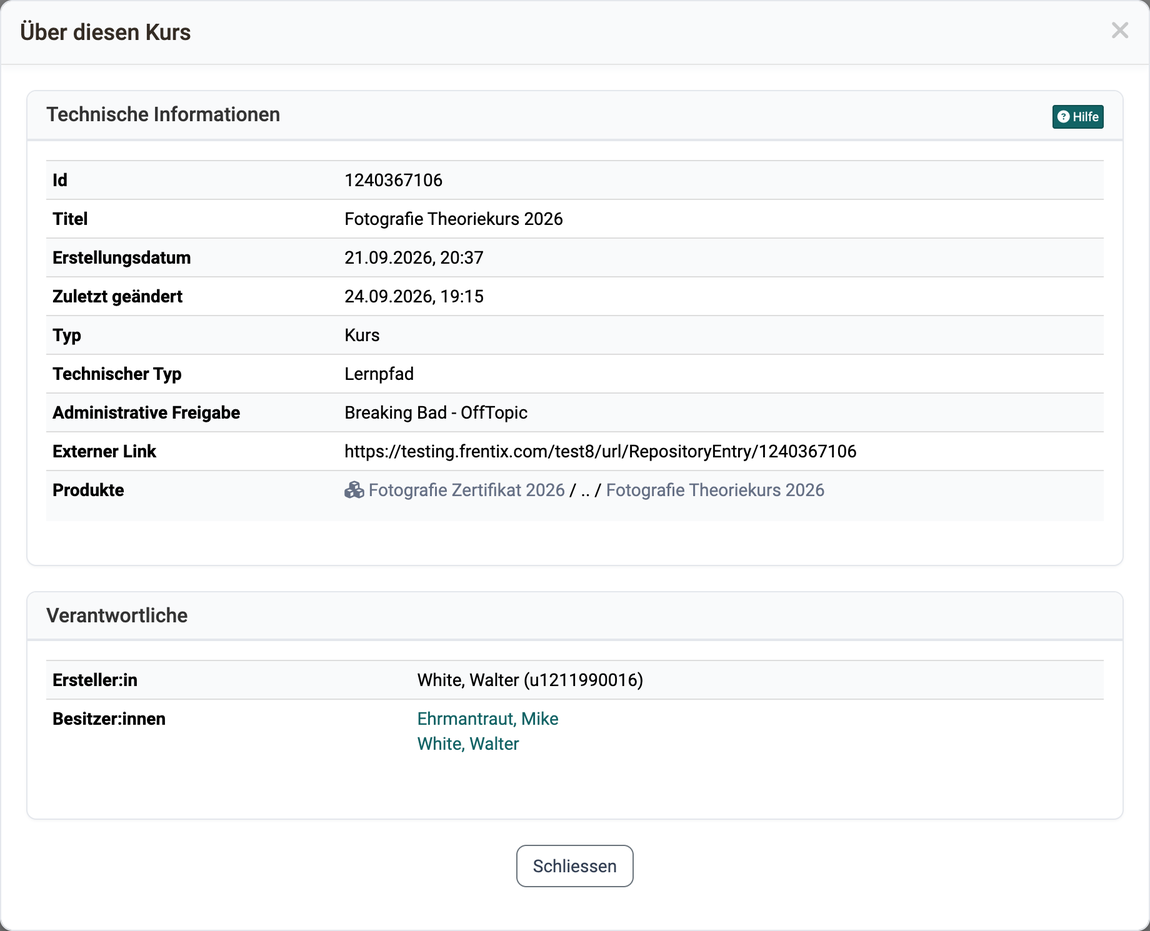Click the 'Administrative Freigabe' row label
Screen dimensions: 1150x931
click(x=146, y=413)
